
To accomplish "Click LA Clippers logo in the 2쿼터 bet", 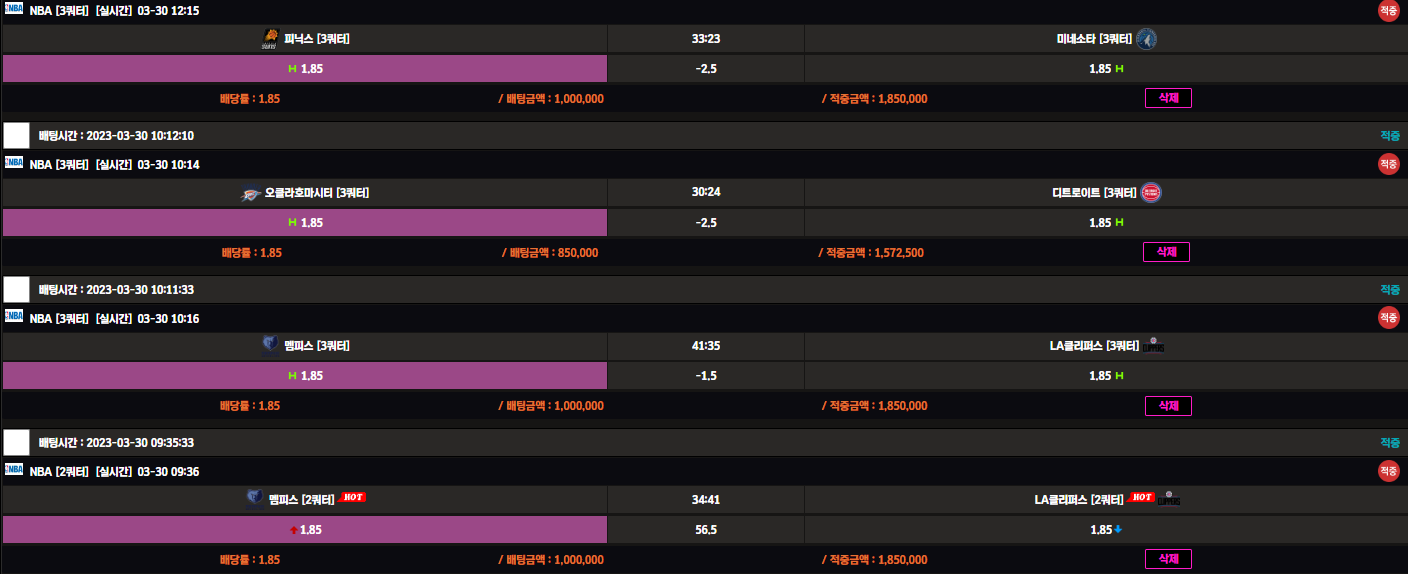I will click(x=1169, y=499).
